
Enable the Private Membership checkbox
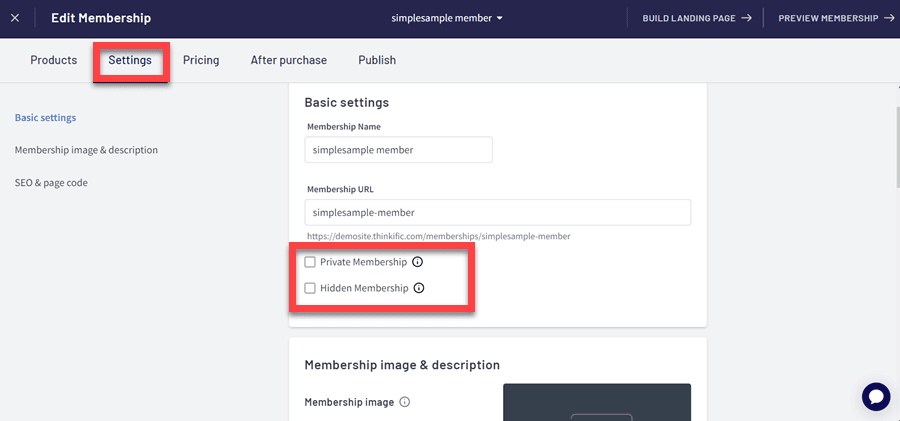coord(310,262)
